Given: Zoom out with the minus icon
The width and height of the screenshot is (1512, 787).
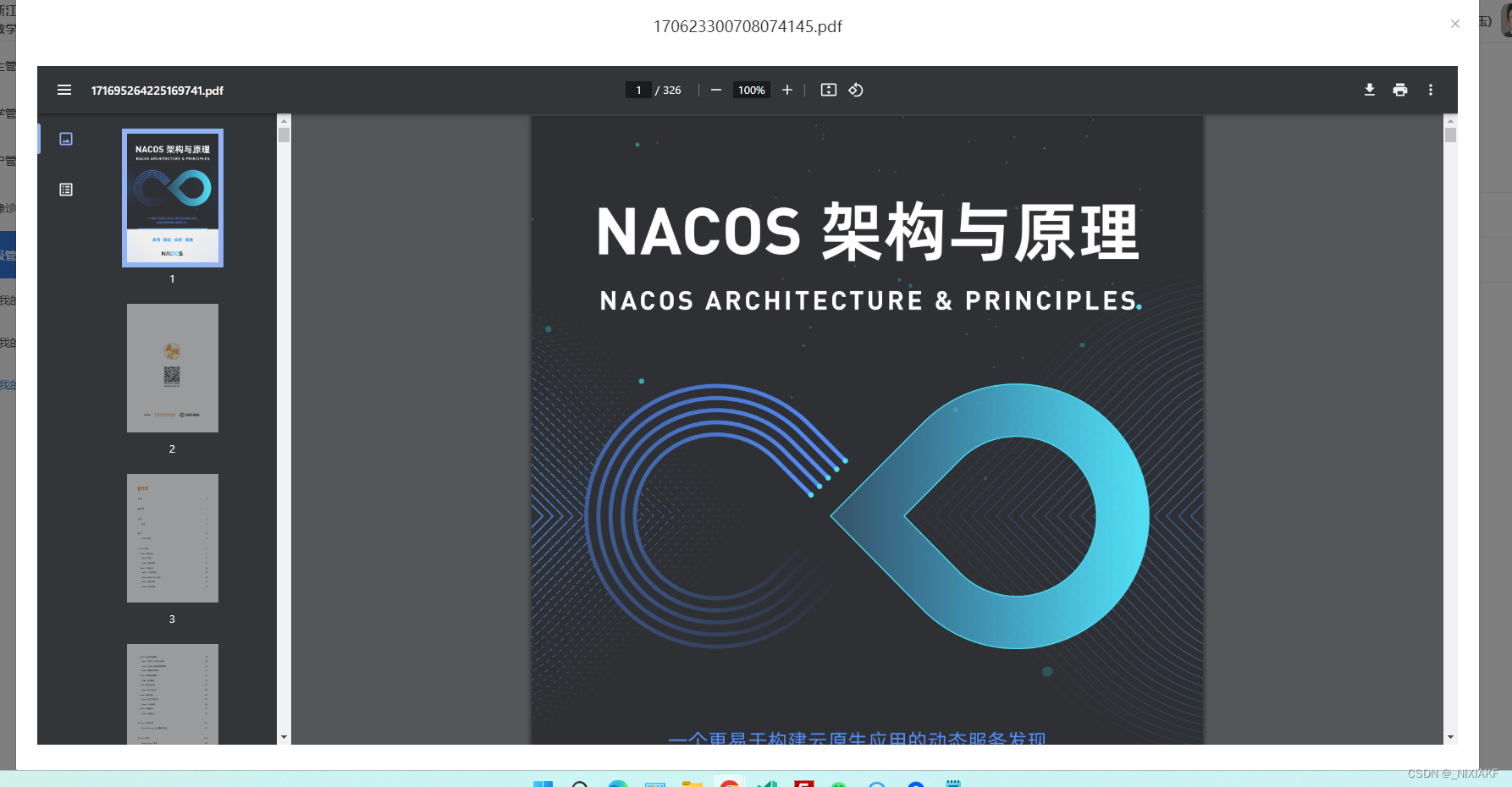Looking at the screenshot, I should click(716, 90).
